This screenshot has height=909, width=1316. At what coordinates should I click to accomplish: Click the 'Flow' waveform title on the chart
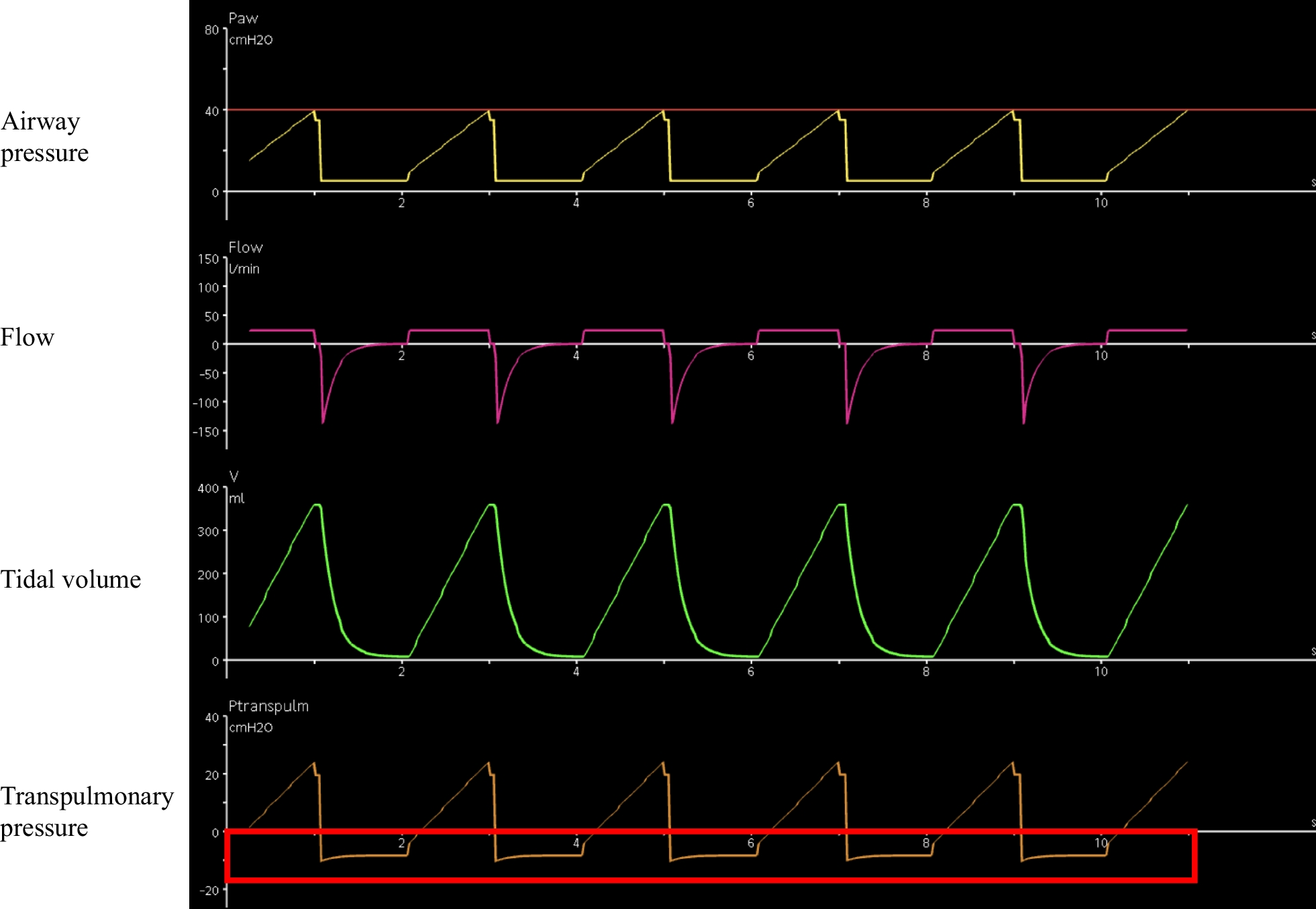click(x=245, y=248)
